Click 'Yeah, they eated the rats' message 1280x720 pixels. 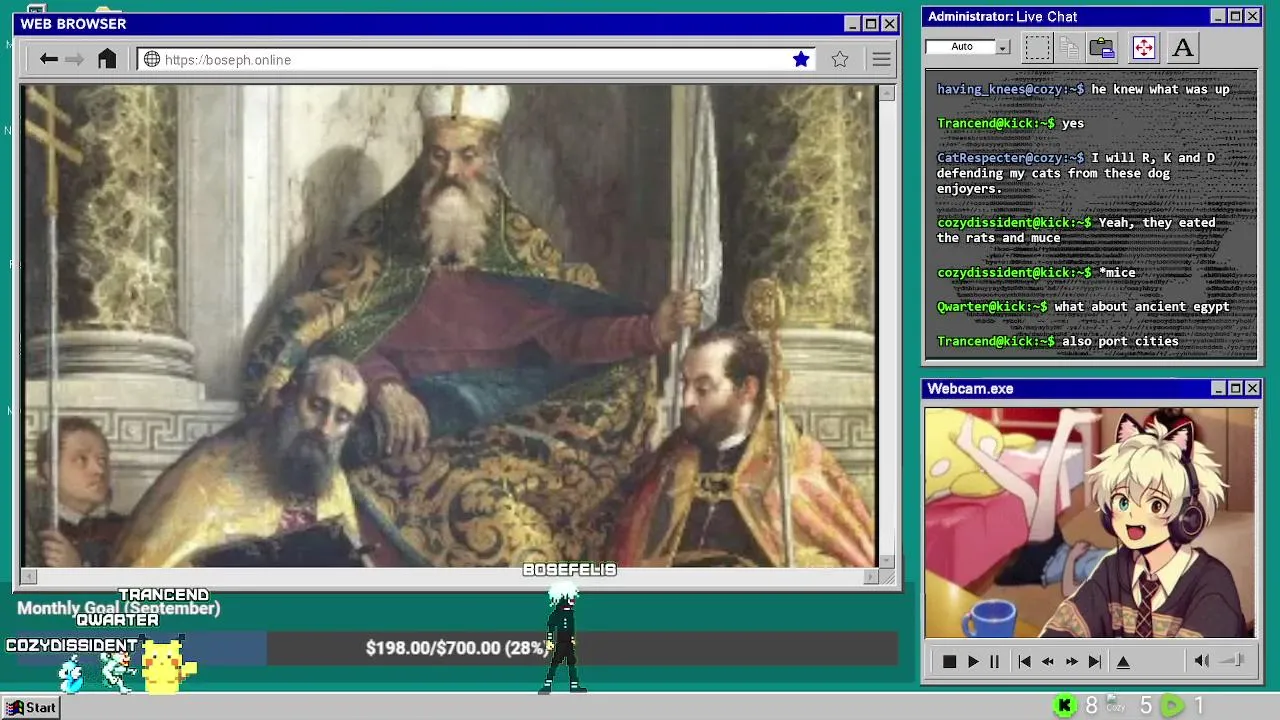click(x=1076, y=230)
